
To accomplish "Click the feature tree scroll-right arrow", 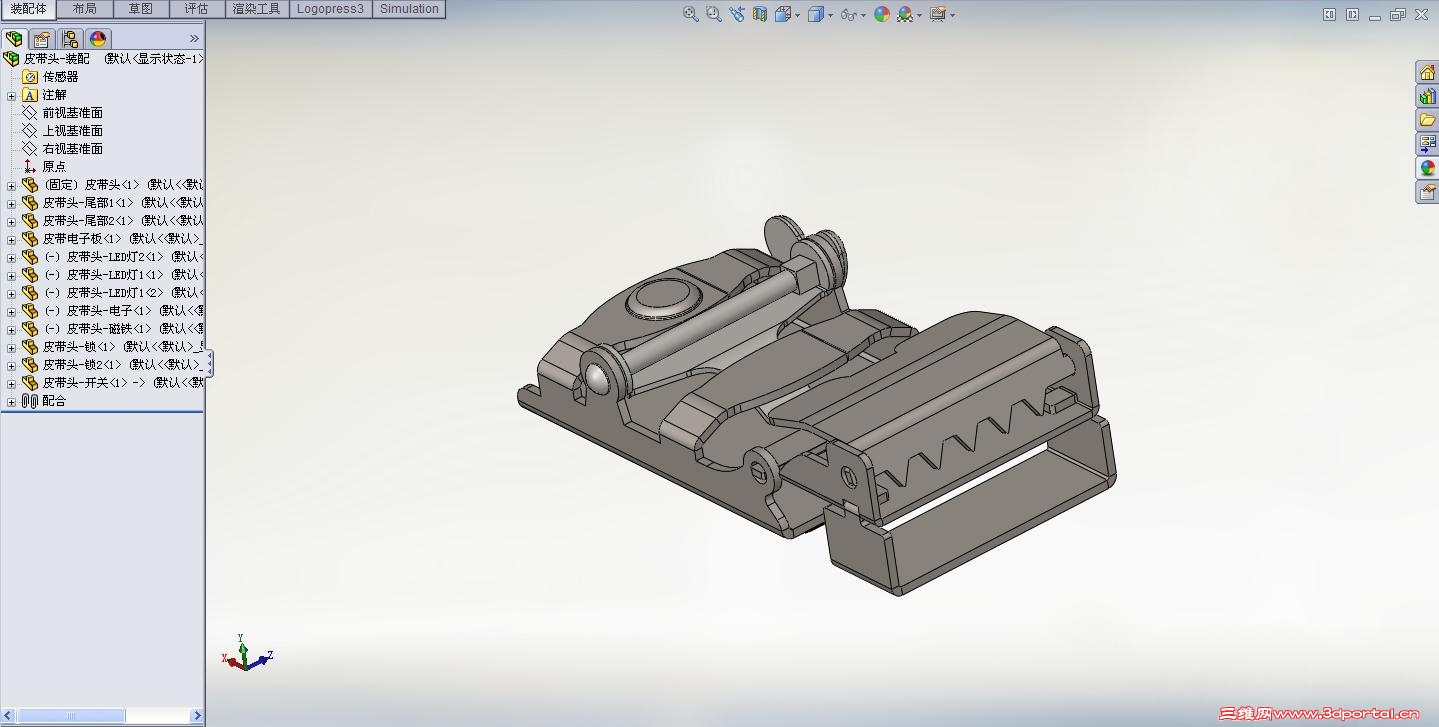I will (197, 715).
